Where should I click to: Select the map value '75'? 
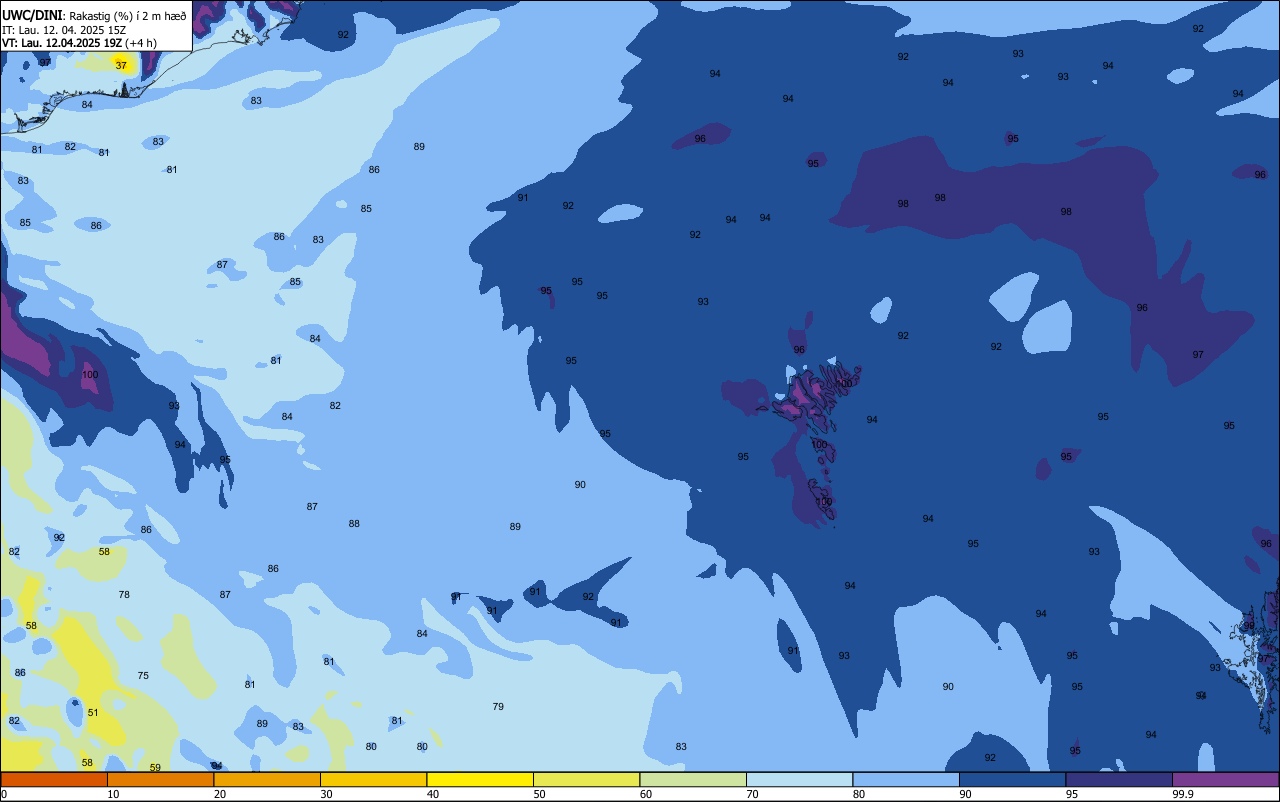(x=143, y=676)
